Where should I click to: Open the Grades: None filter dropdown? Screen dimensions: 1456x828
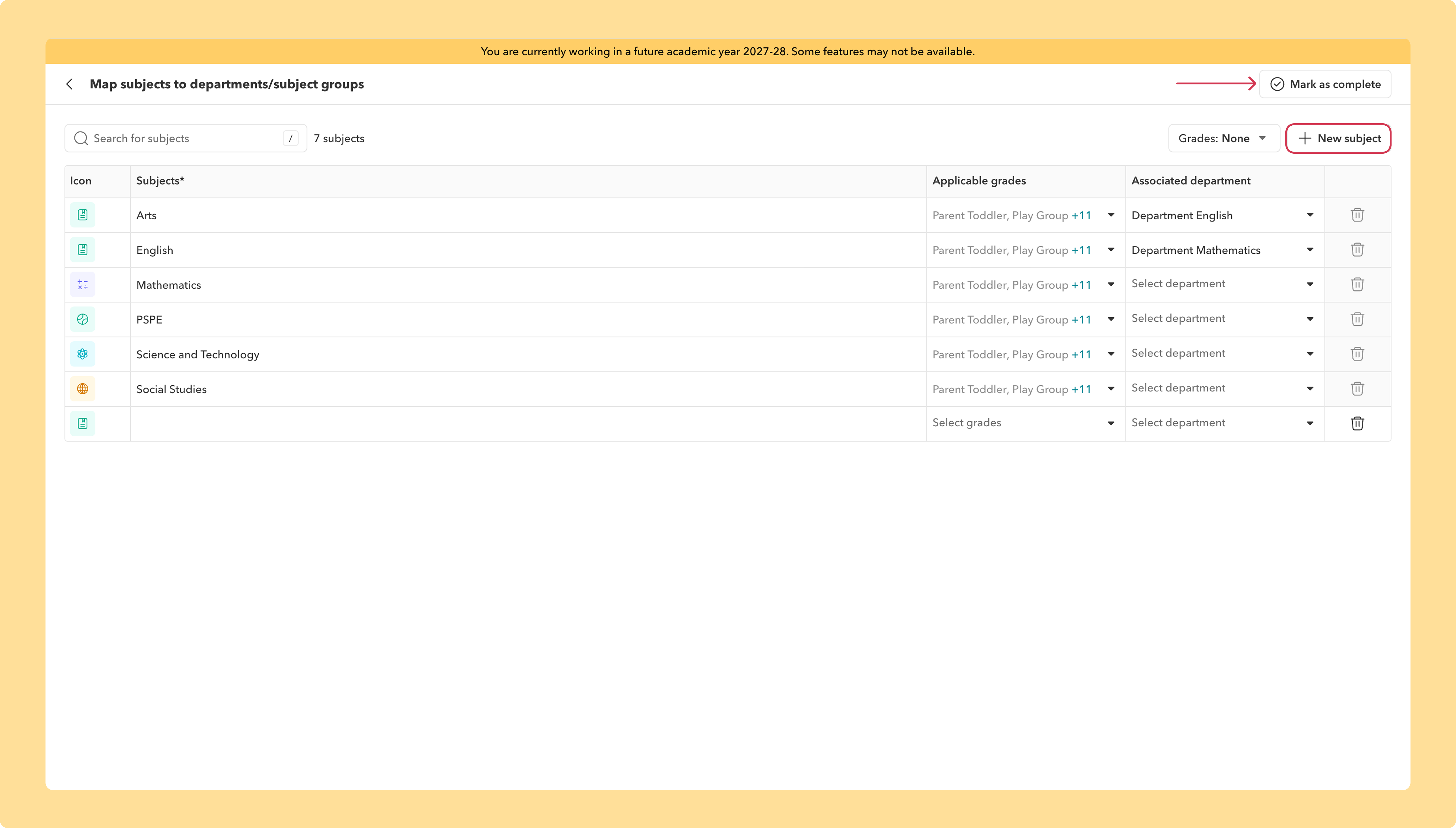click(1224, 138)
